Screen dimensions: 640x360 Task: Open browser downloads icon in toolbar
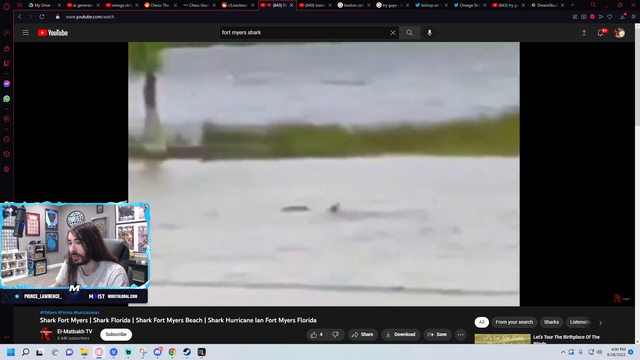[622, 17]
